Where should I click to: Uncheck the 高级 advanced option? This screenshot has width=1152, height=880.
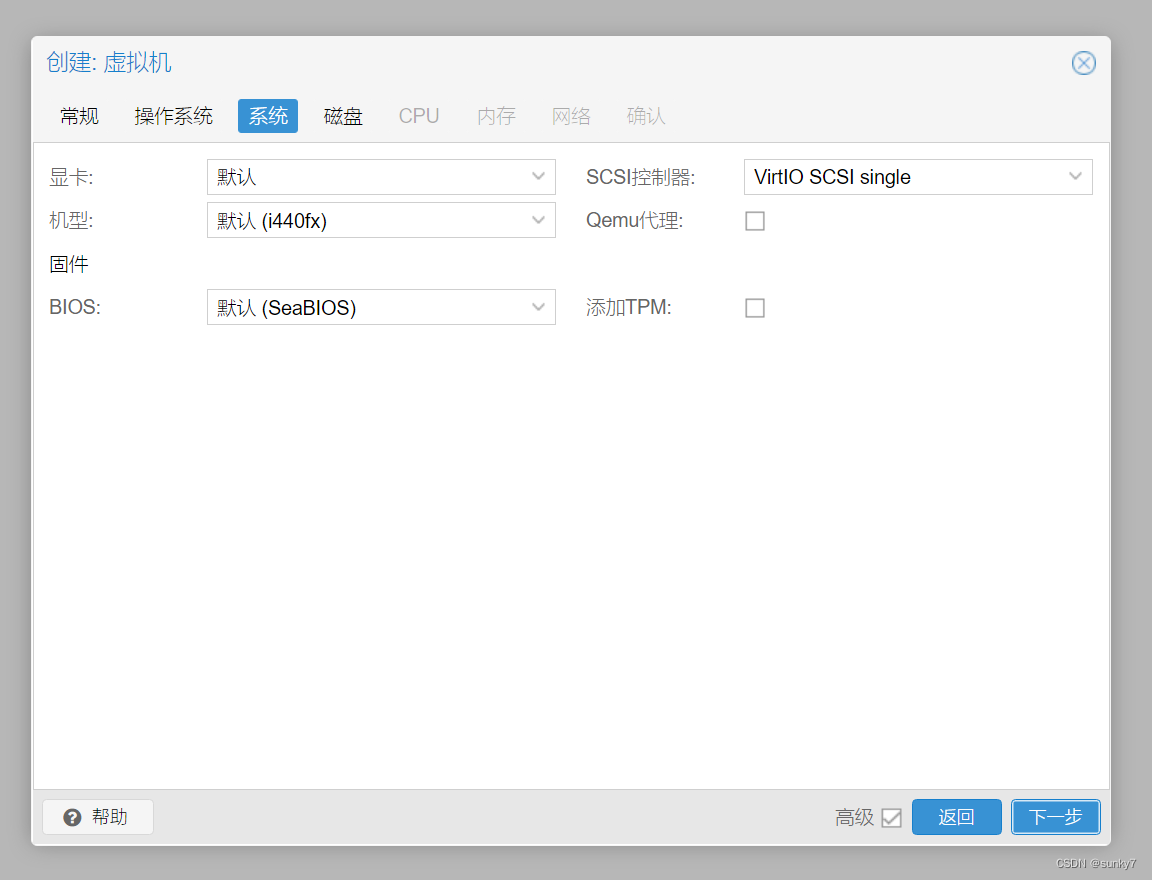[893, 817]
